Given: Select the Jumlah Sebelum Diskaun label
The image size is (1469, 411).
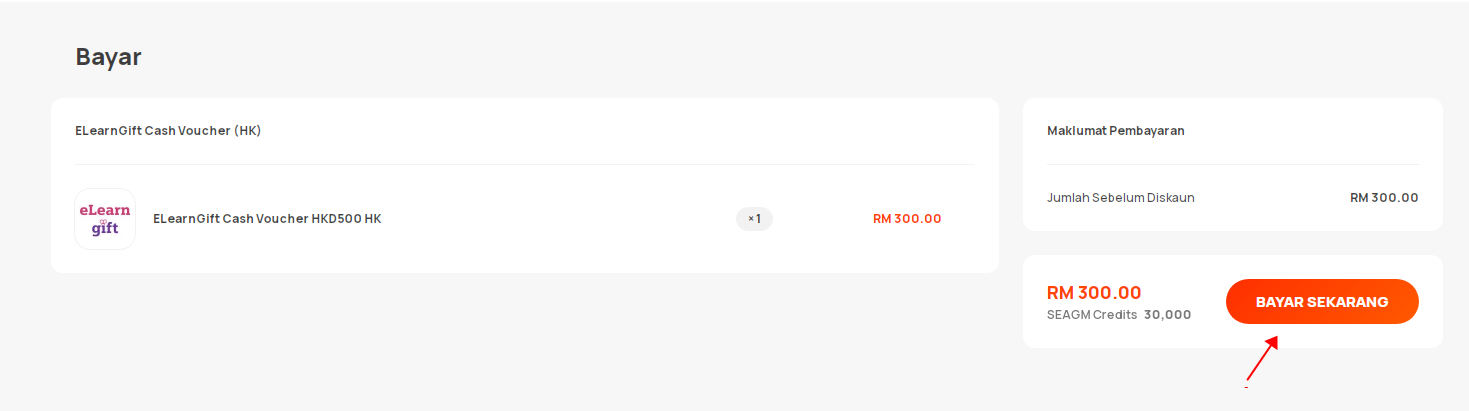Looking at the screenshot, I should tap(1121, 198).
